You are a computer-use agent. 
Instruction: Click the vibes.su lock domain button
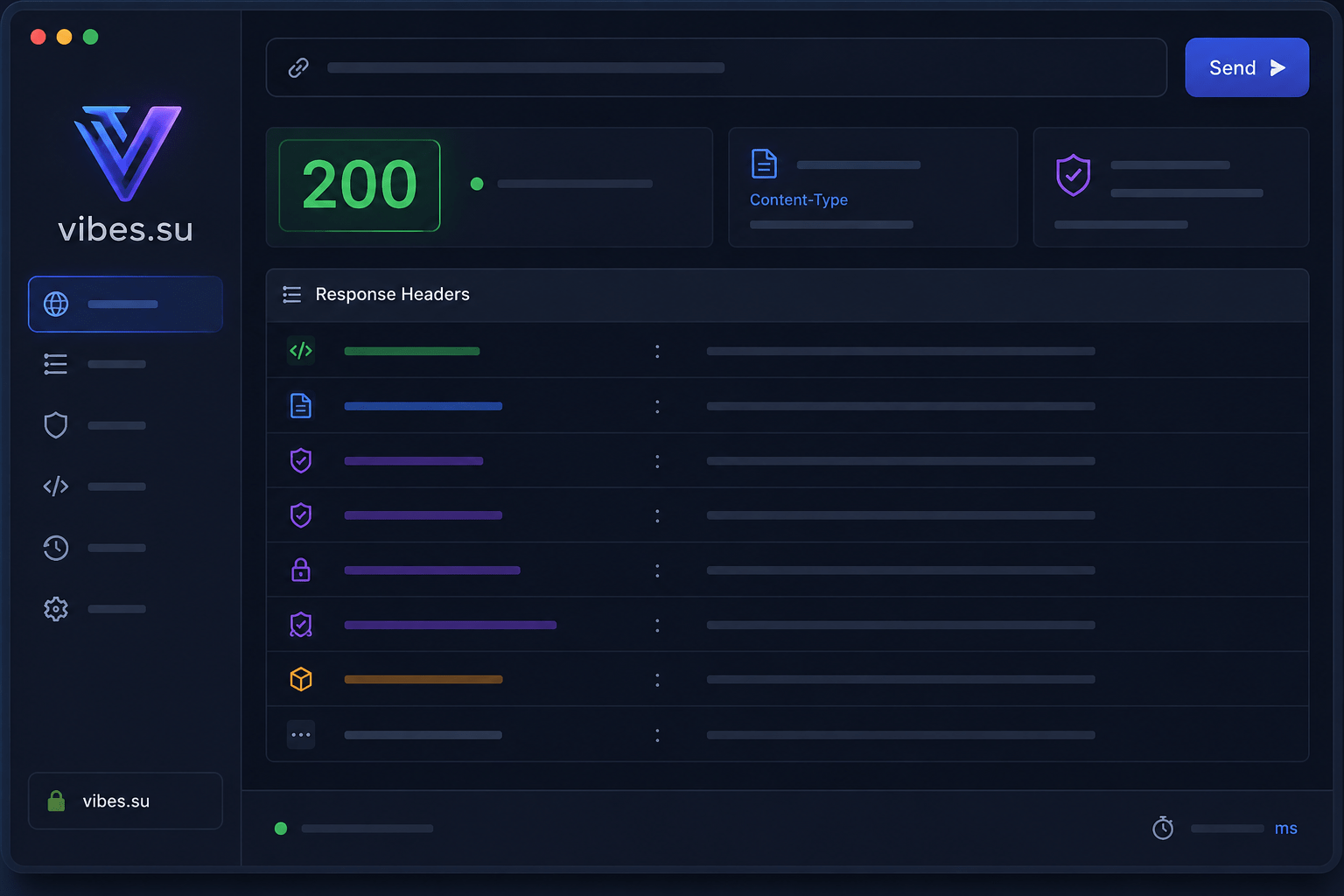(x=125, y=801)
